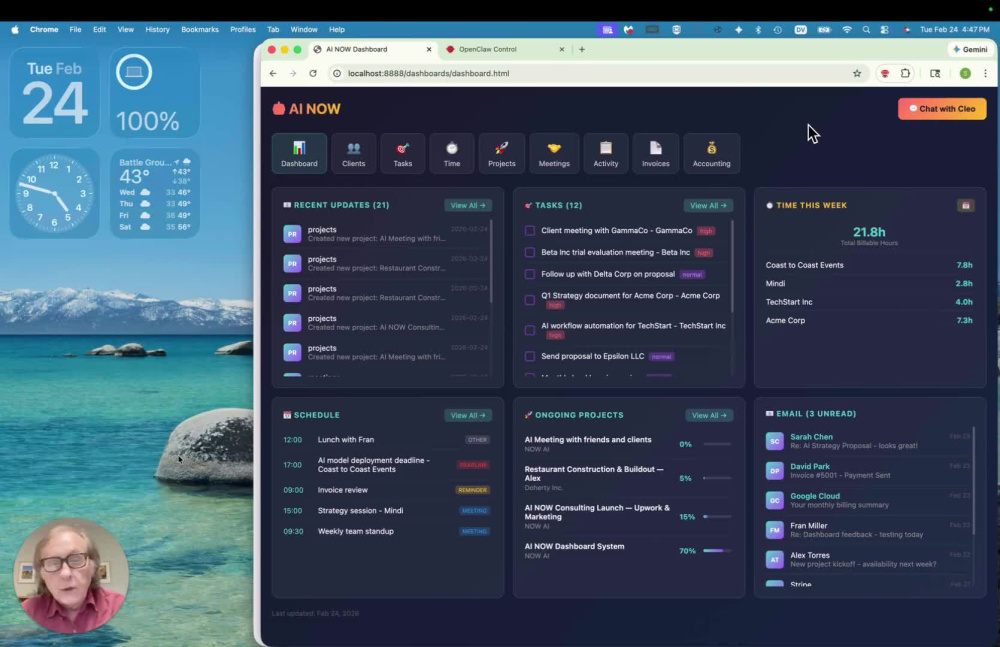Select 'Strategy session - Mindi' entry
This screenshot has width=1000, height=647.
click(387, 510)
